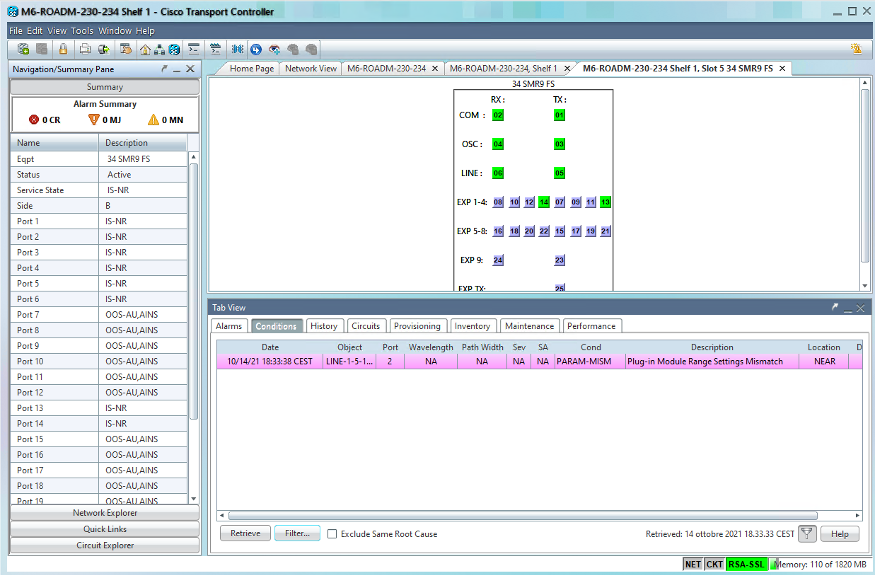This screenshot has width=876, height=576.
Task: Click the add node toolbar icon
Action: click(23, 49)
